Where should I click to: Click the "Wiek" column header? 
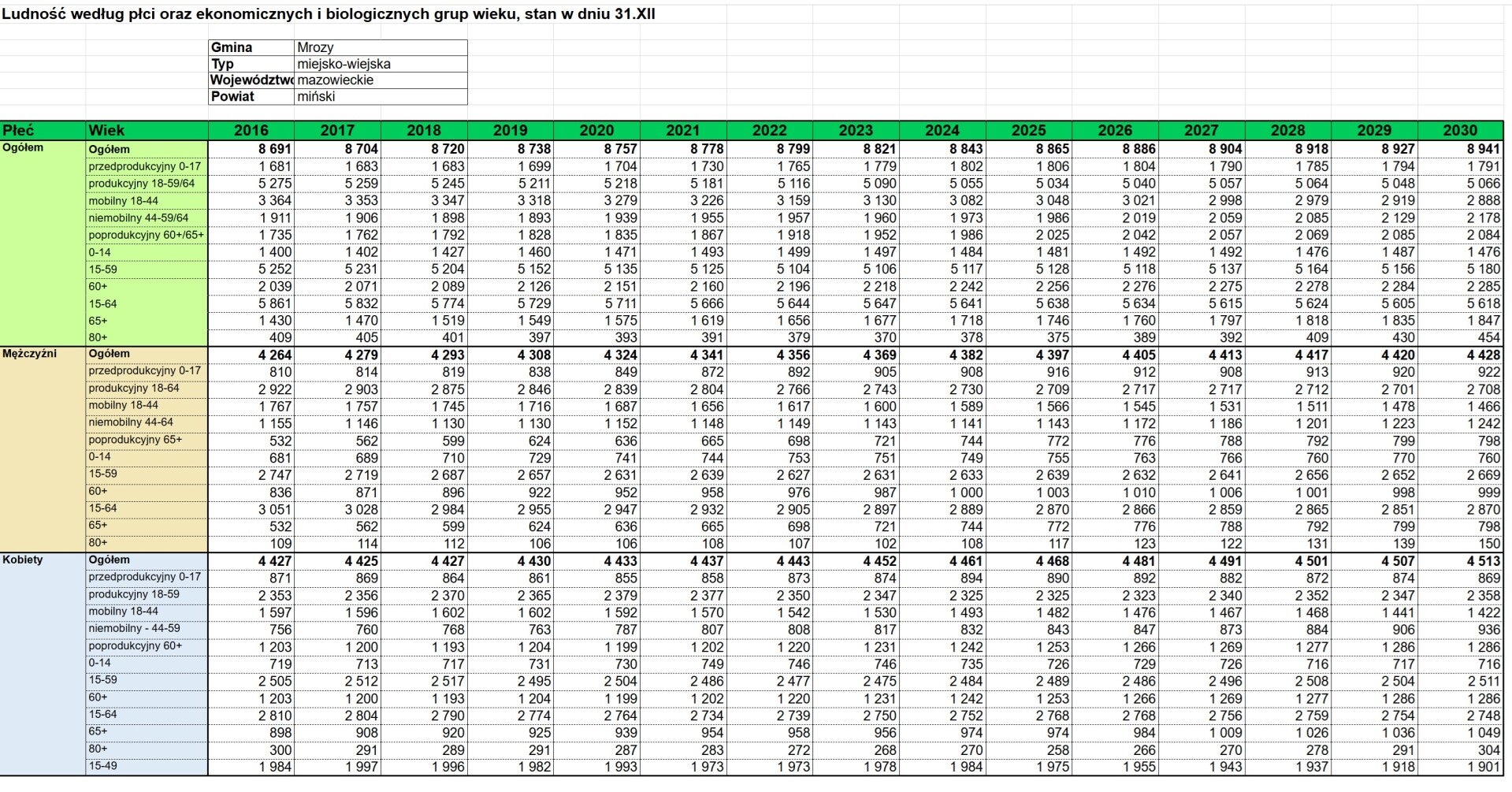pos(147,130)
